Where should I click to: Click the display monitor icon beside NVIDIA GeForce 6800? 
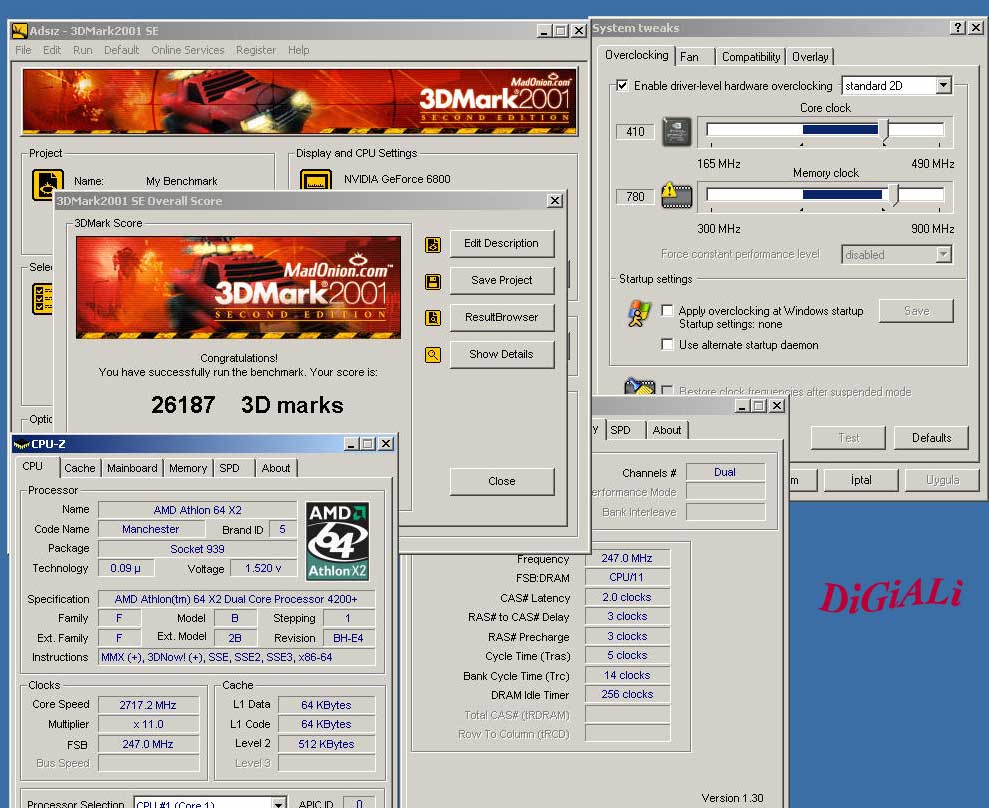315,180
